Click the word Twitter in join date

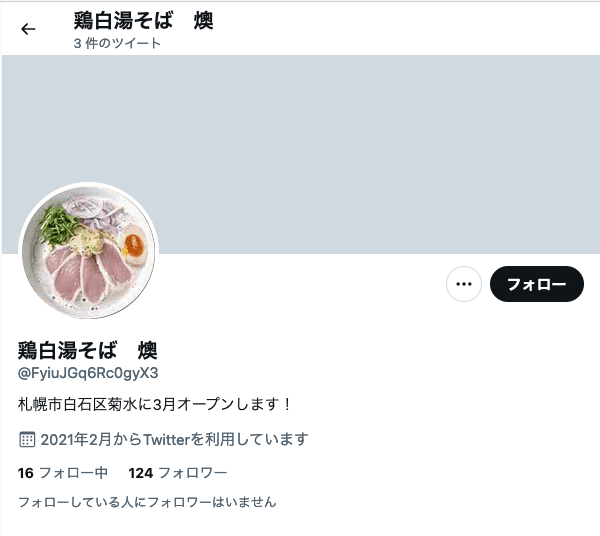click(166, 439)
